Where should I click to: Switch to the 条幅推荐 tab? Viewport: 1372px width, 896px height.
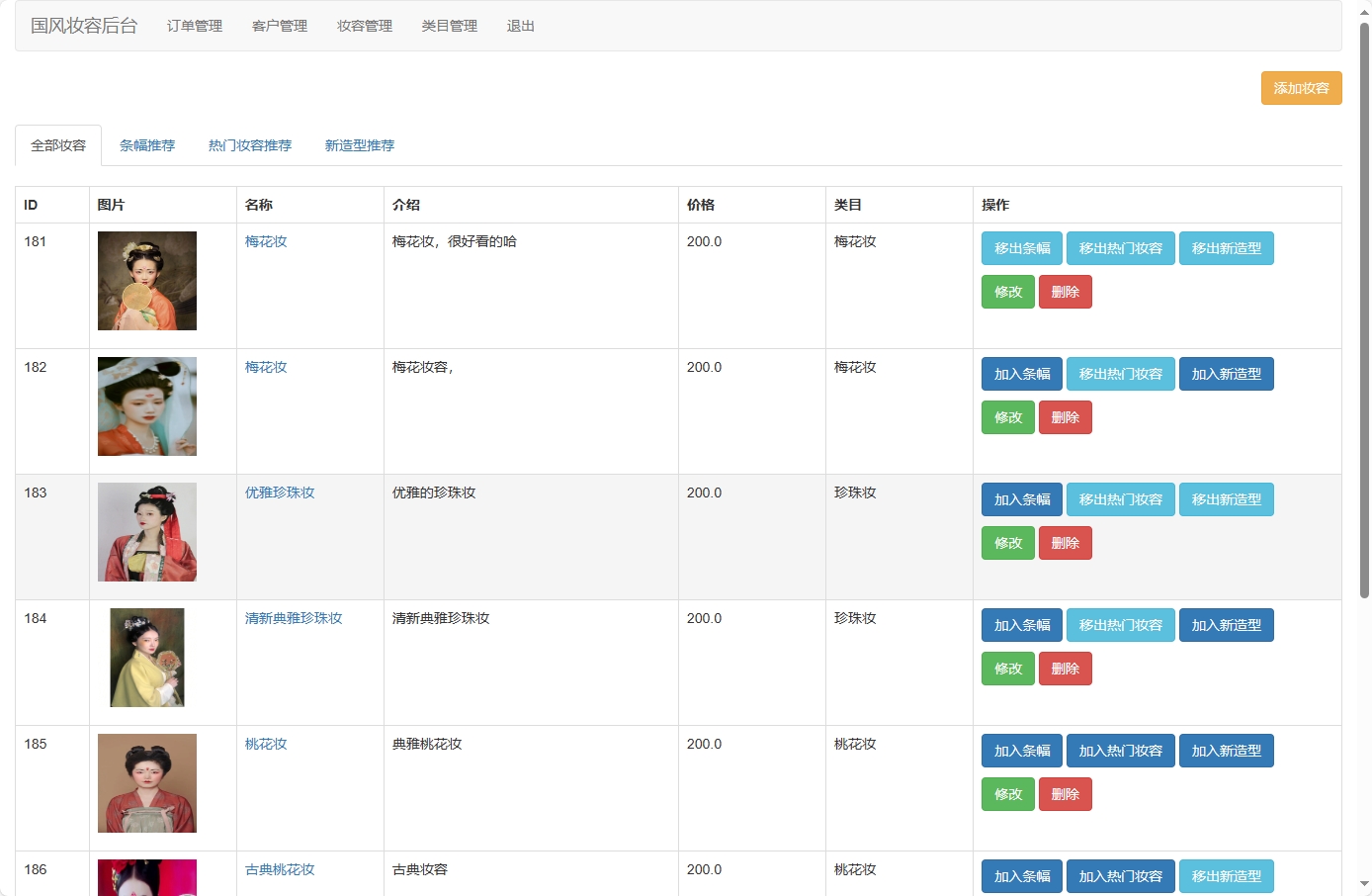click(146, 144)
